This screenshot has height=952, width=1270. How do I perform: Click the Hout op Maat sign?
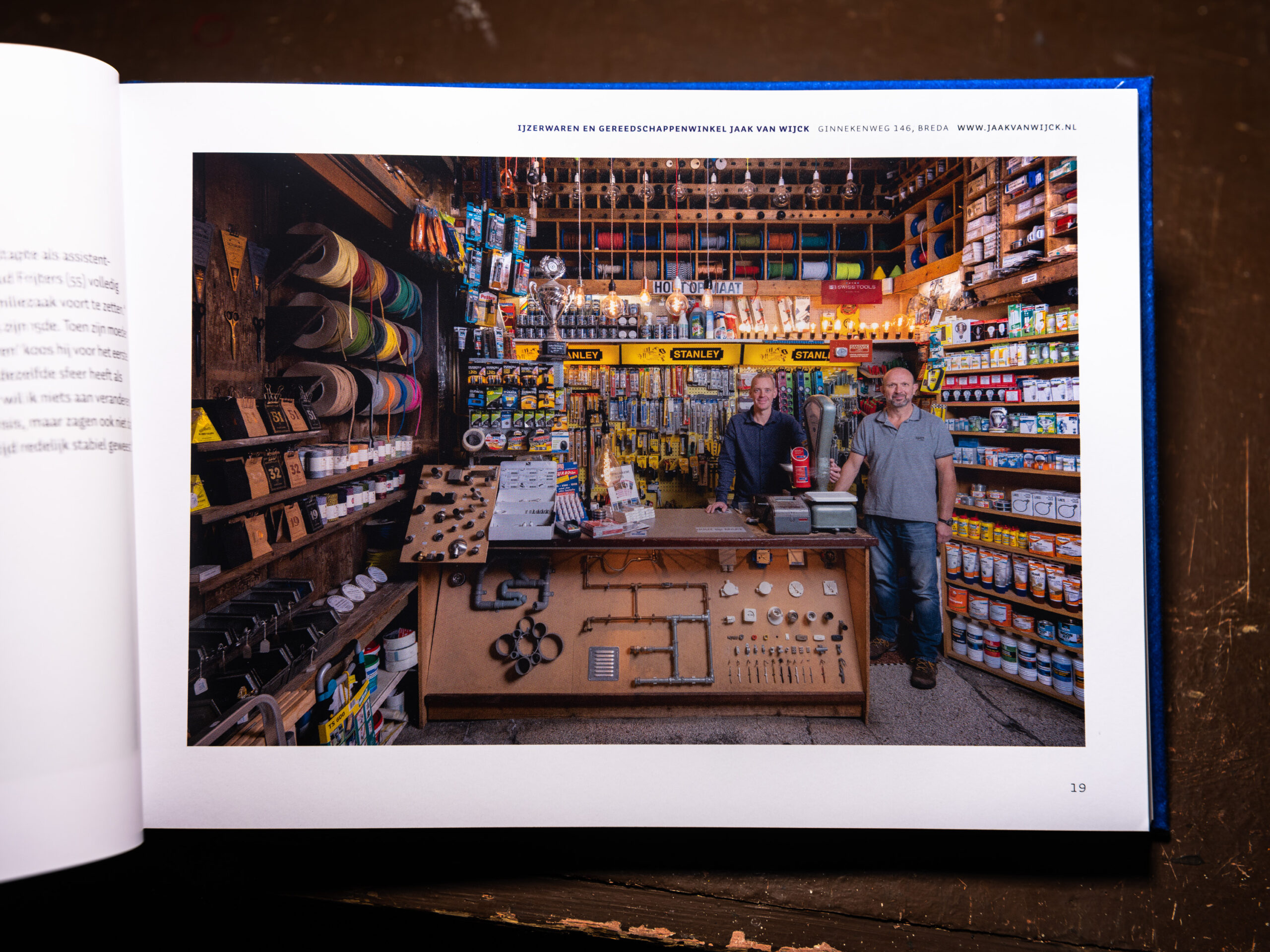[x=697, y=287]
